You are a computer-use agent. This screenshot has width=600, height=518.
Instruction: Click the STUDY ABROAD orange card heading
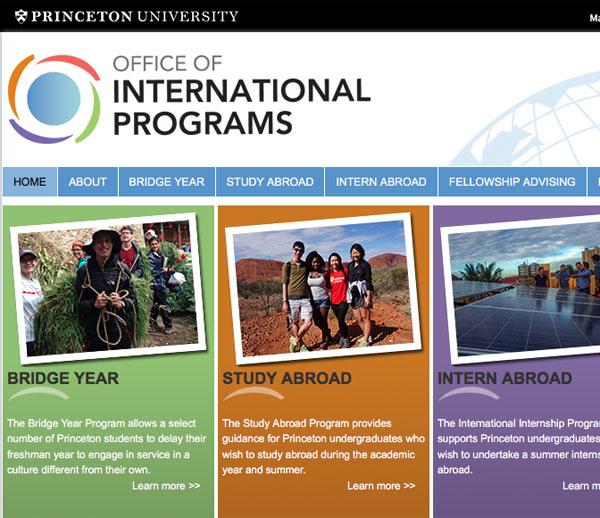(287, 379)
